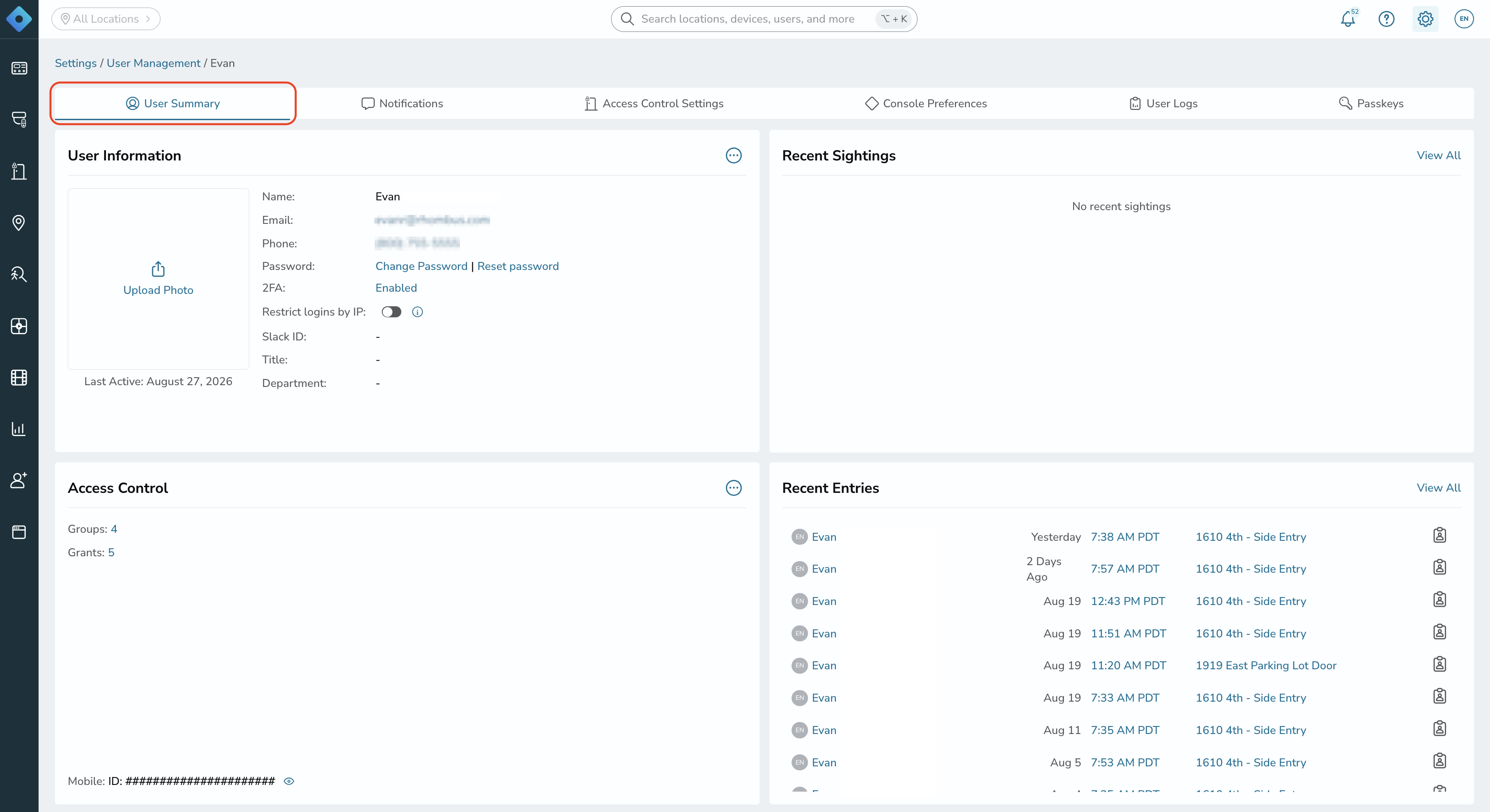Open the person search icon in sidebar
This screenshot has width=1490, height=812.
pyautogui.click(x=19, y=274)
